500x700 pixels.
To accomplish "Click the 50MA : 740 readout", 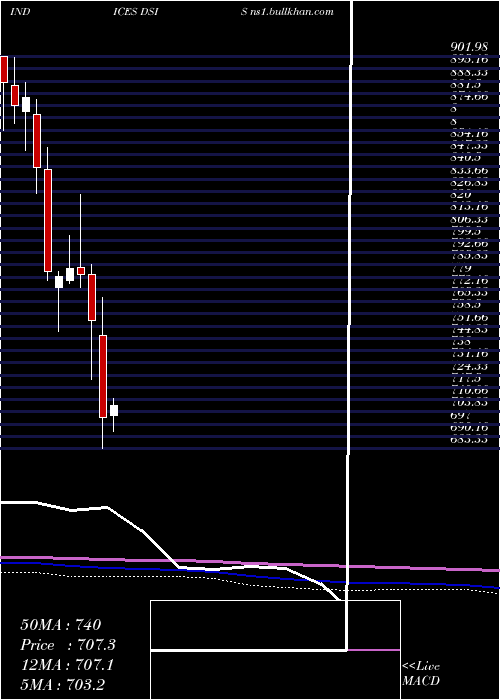I will coord(60,625).
